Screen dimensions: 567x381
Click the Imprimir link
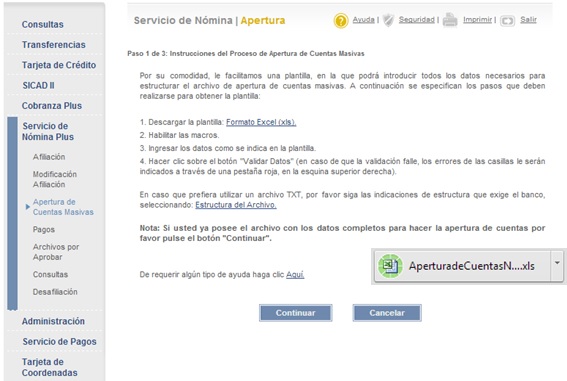477,20
